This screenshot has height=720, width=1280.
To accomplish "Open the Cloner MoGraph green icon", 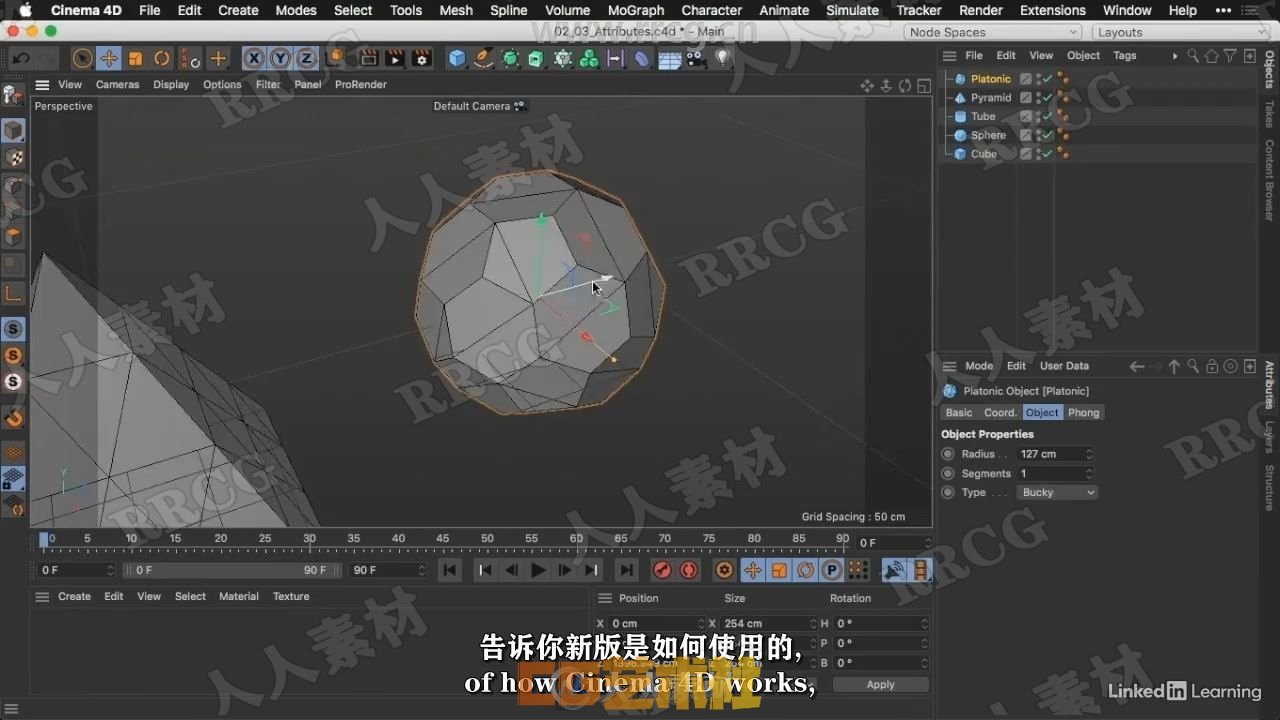I will pos(589,58).
